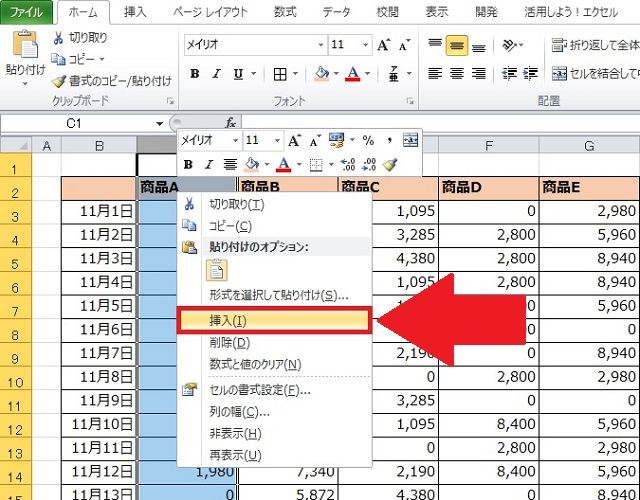This screenshot has width=640, height=500.
Task: Switch to Page Layout tab (ページ レイアウト)
Action: [210, 12]
